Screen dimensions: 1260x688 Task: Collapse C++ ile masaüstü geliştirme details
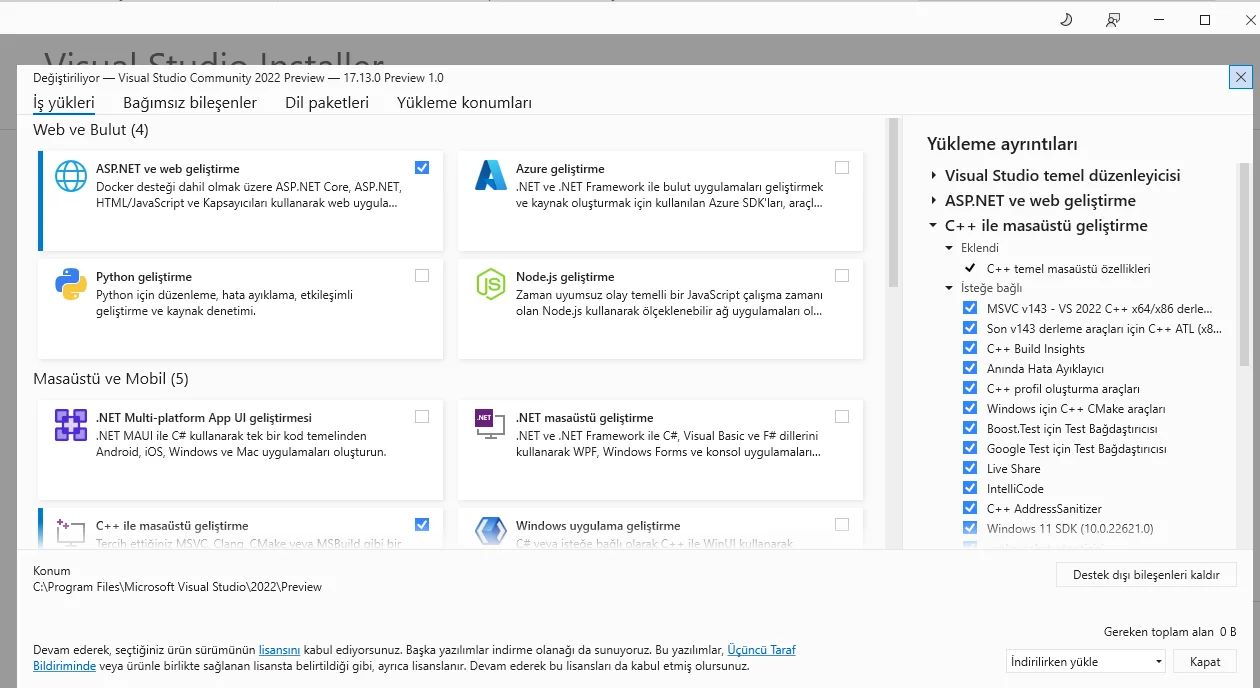click(933, 226)
